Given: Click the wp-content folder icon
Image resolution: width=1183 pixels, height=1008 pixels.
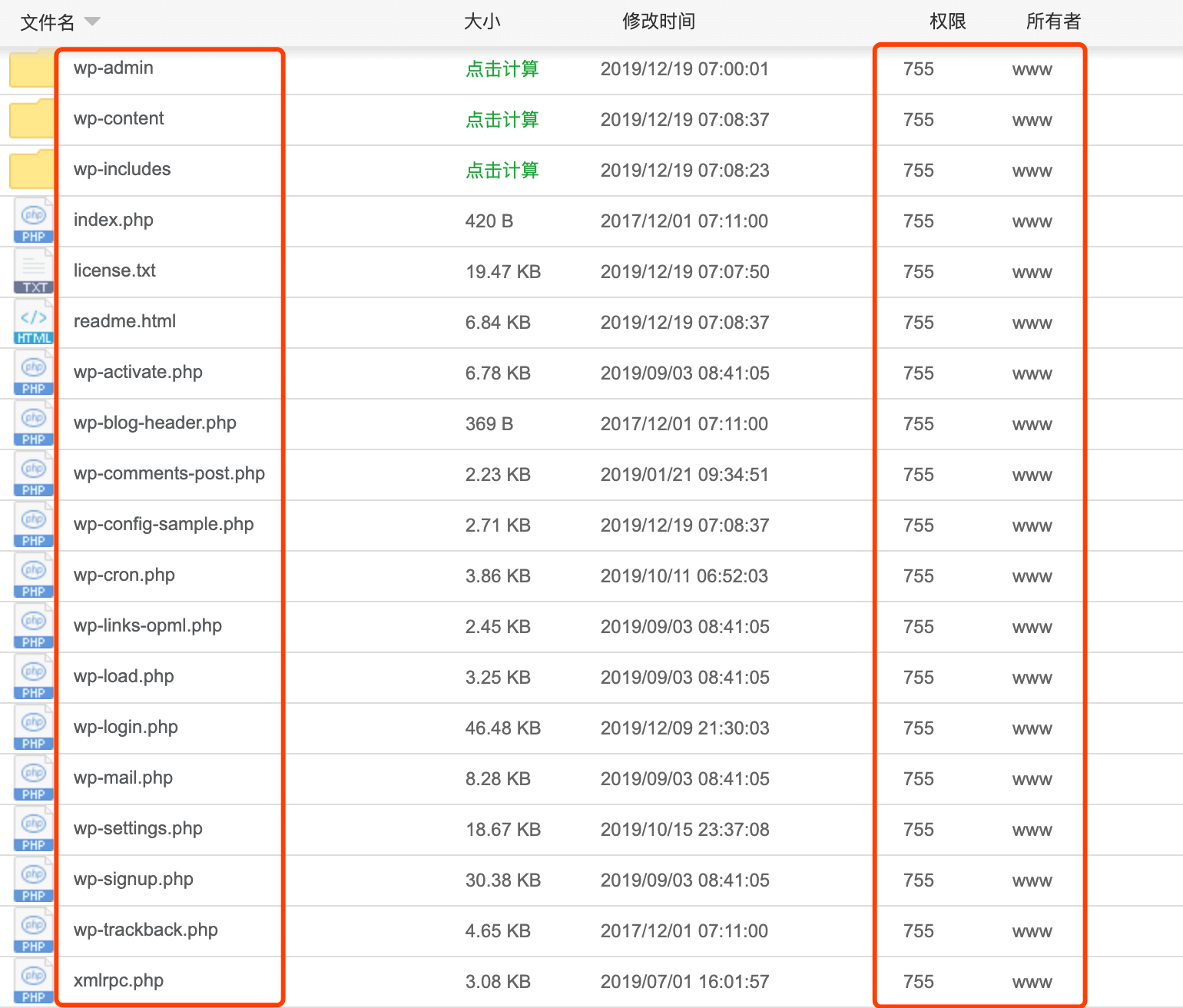Looking at the screenshot, I should tap(31, 118).
